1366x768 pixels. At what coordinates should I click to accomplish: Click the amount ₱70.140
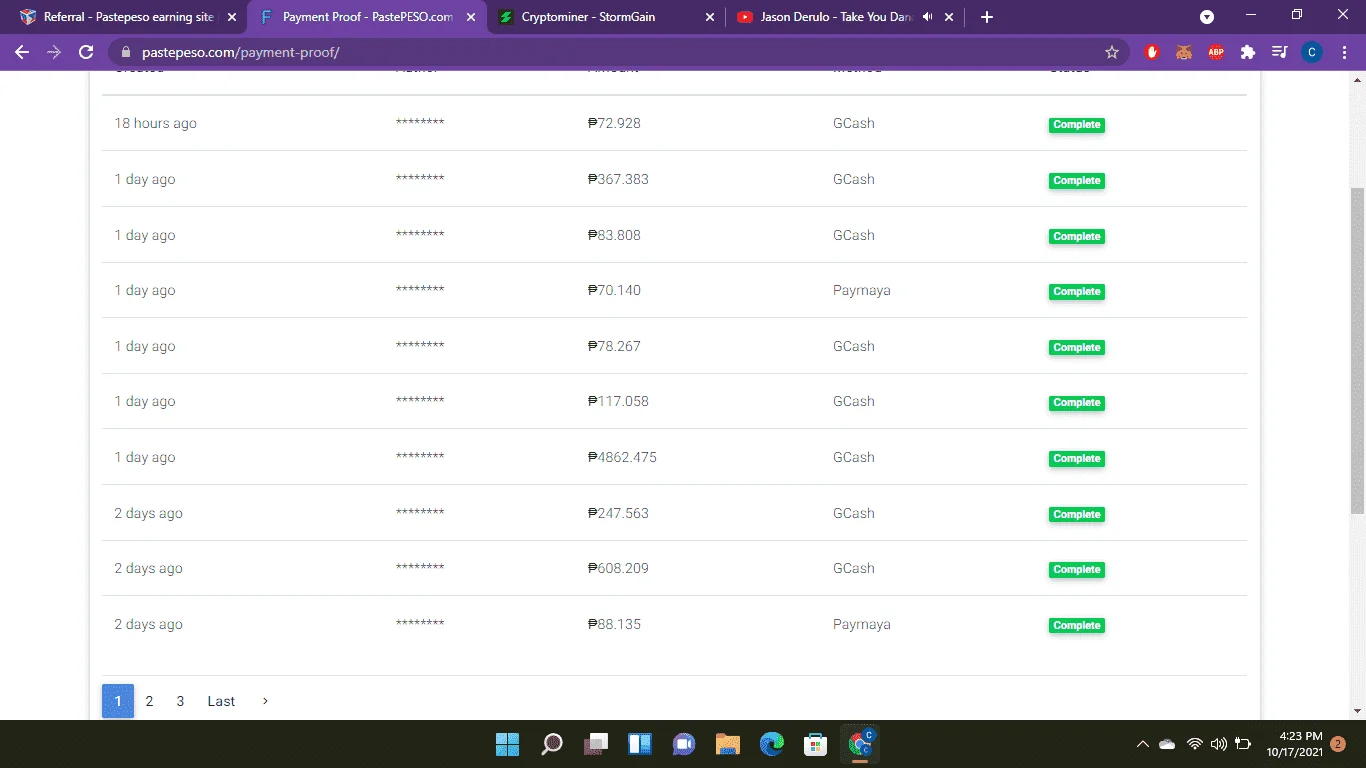[614, 290]
